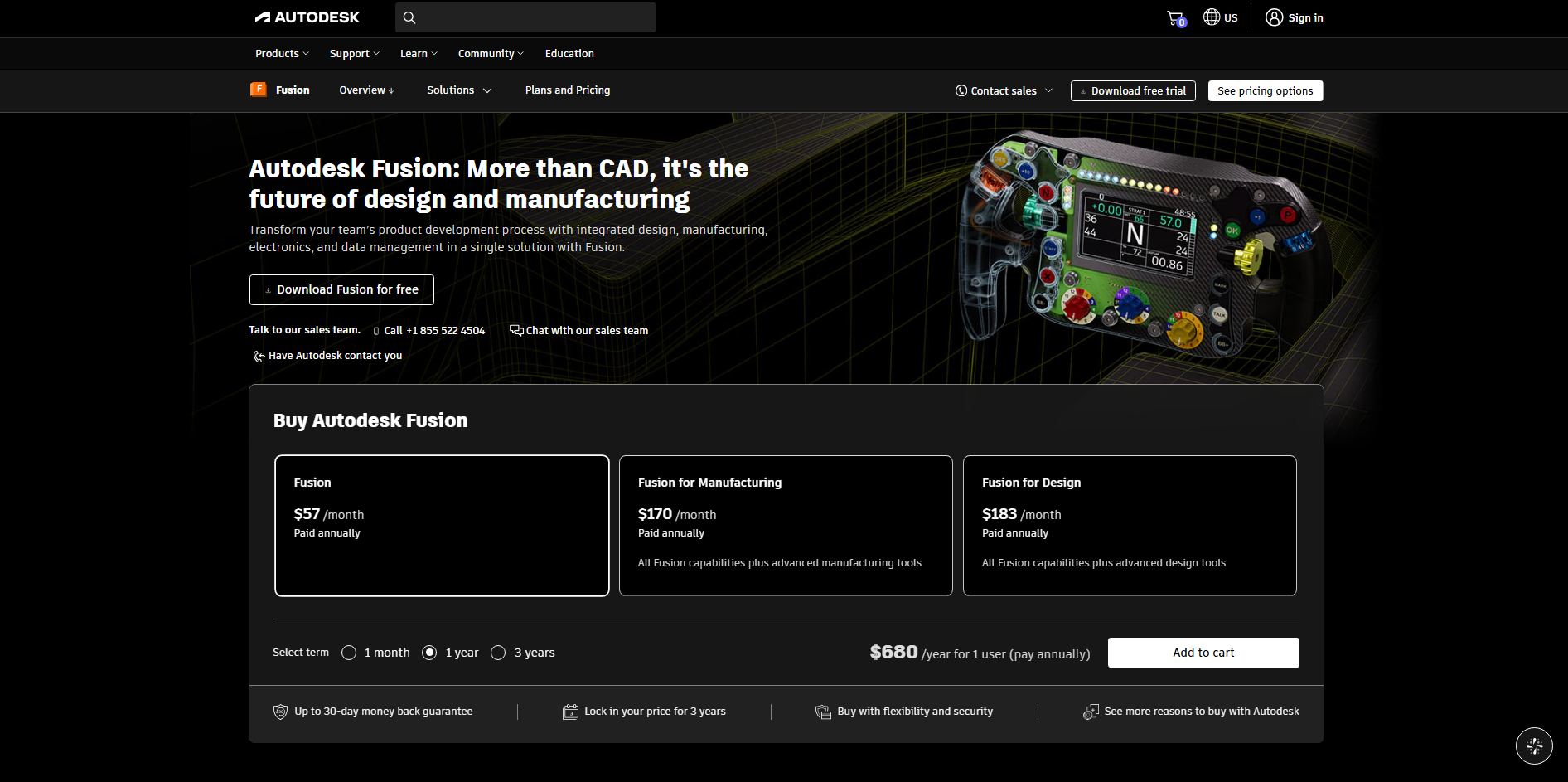The width and height of the screenshot is (1568, 782).
Task: Open the Education menu item
Action: [569, 53]
